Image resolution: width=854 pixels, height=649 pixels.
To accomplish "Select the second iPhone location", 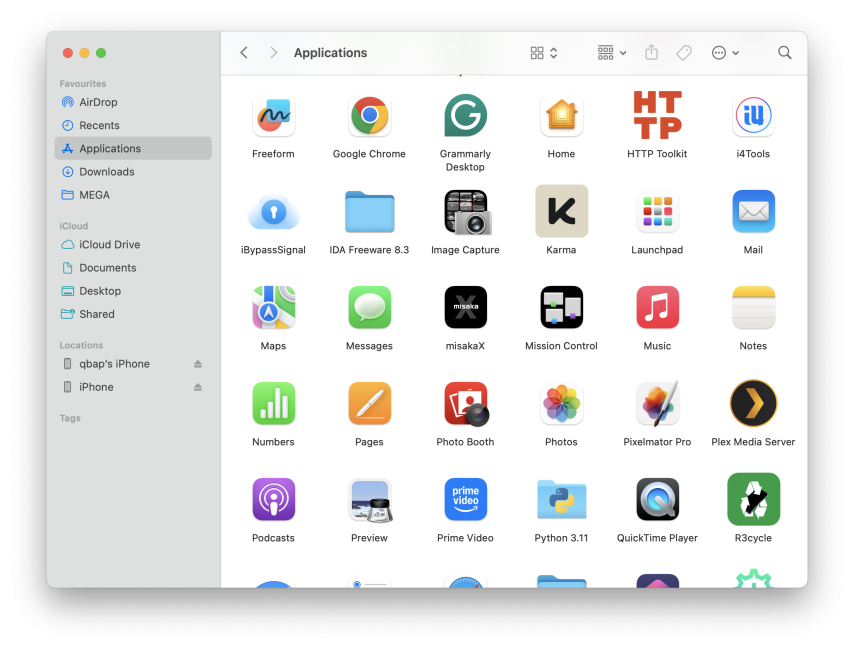I will pos(133,387).
